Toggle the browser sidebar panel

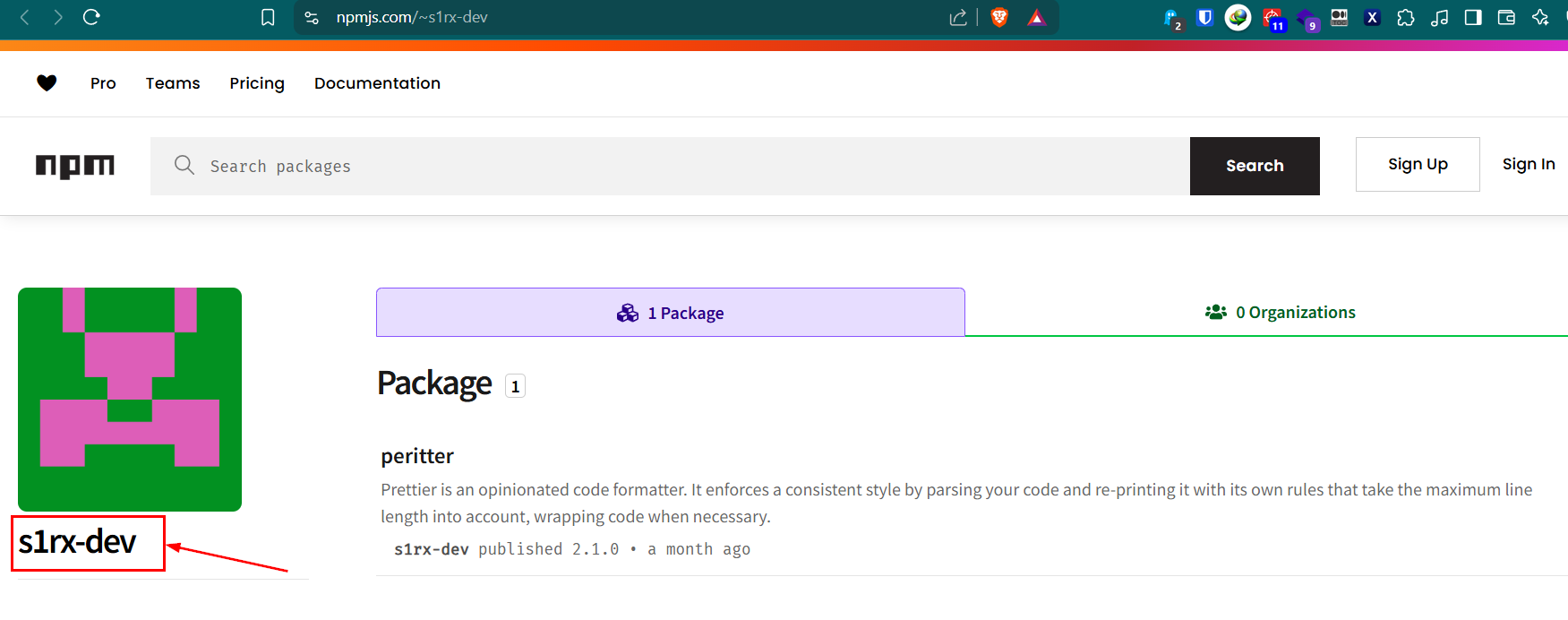click(x=1473, y=17)
